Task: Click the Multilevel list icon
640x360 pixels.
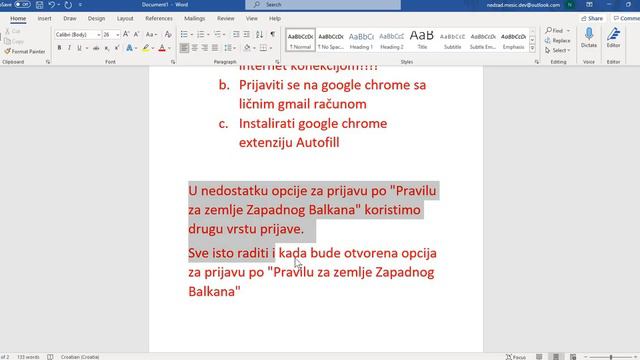Action: [x=217, y=35]
